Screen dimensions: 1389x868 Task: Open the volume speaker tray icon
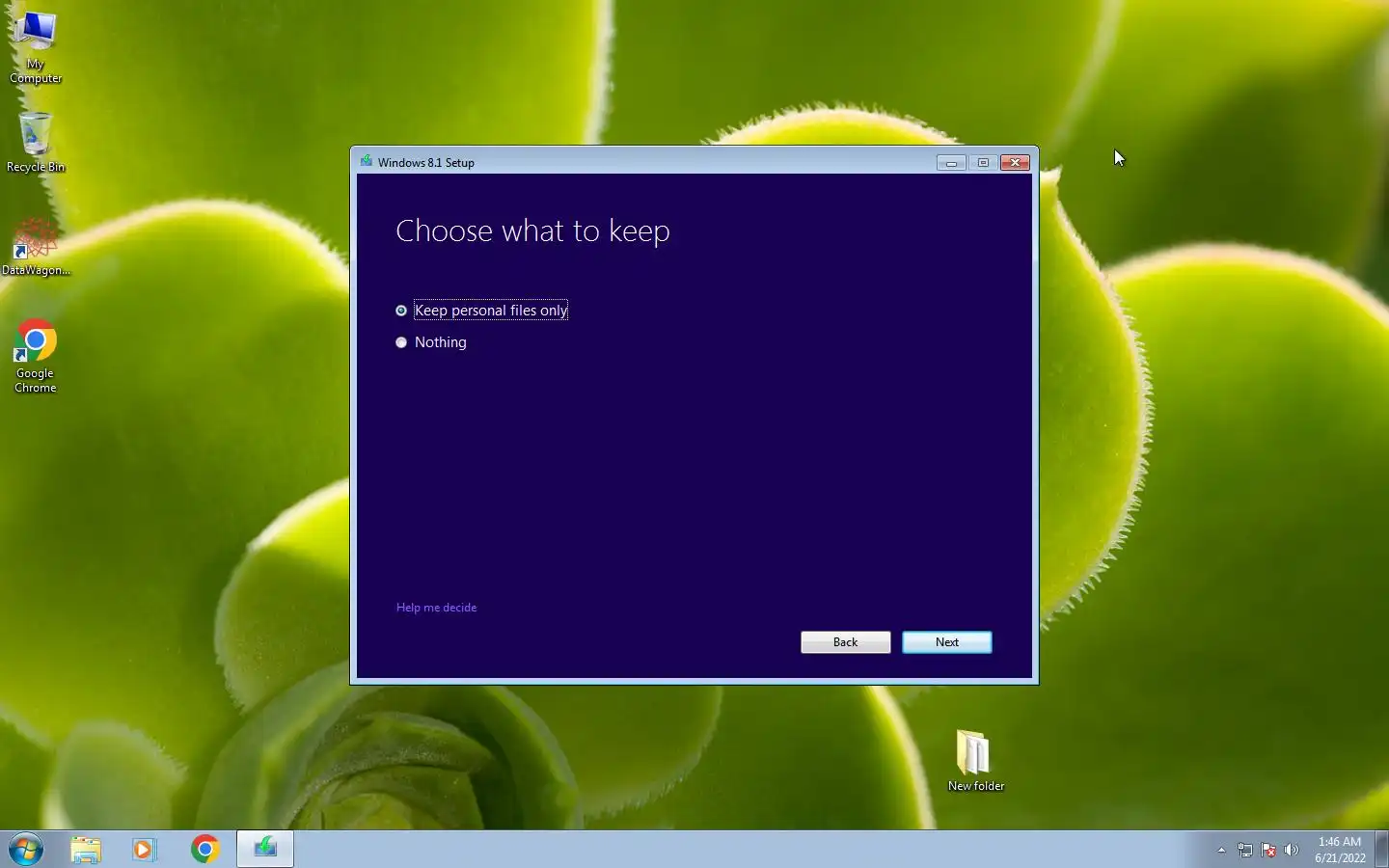pos(1292,851)
